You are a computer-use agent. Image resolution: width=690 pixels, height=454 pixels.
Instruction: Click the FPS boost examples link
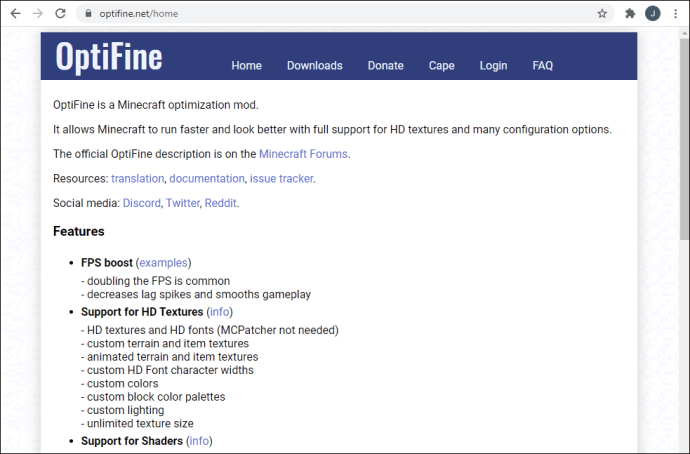[163, 263]
